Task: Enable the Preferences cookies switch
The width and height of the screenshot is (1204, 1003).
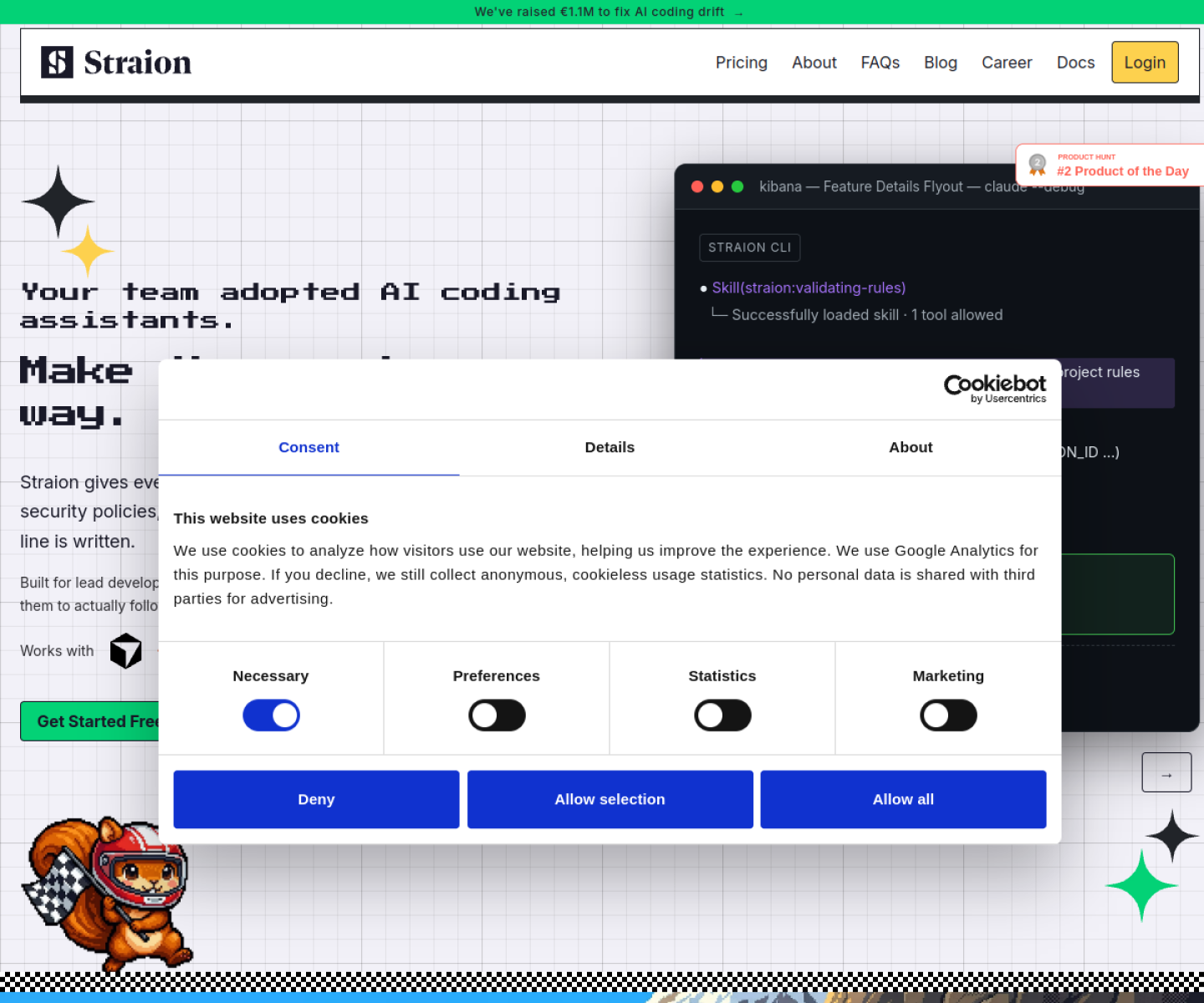Action: tap(497, 715)
